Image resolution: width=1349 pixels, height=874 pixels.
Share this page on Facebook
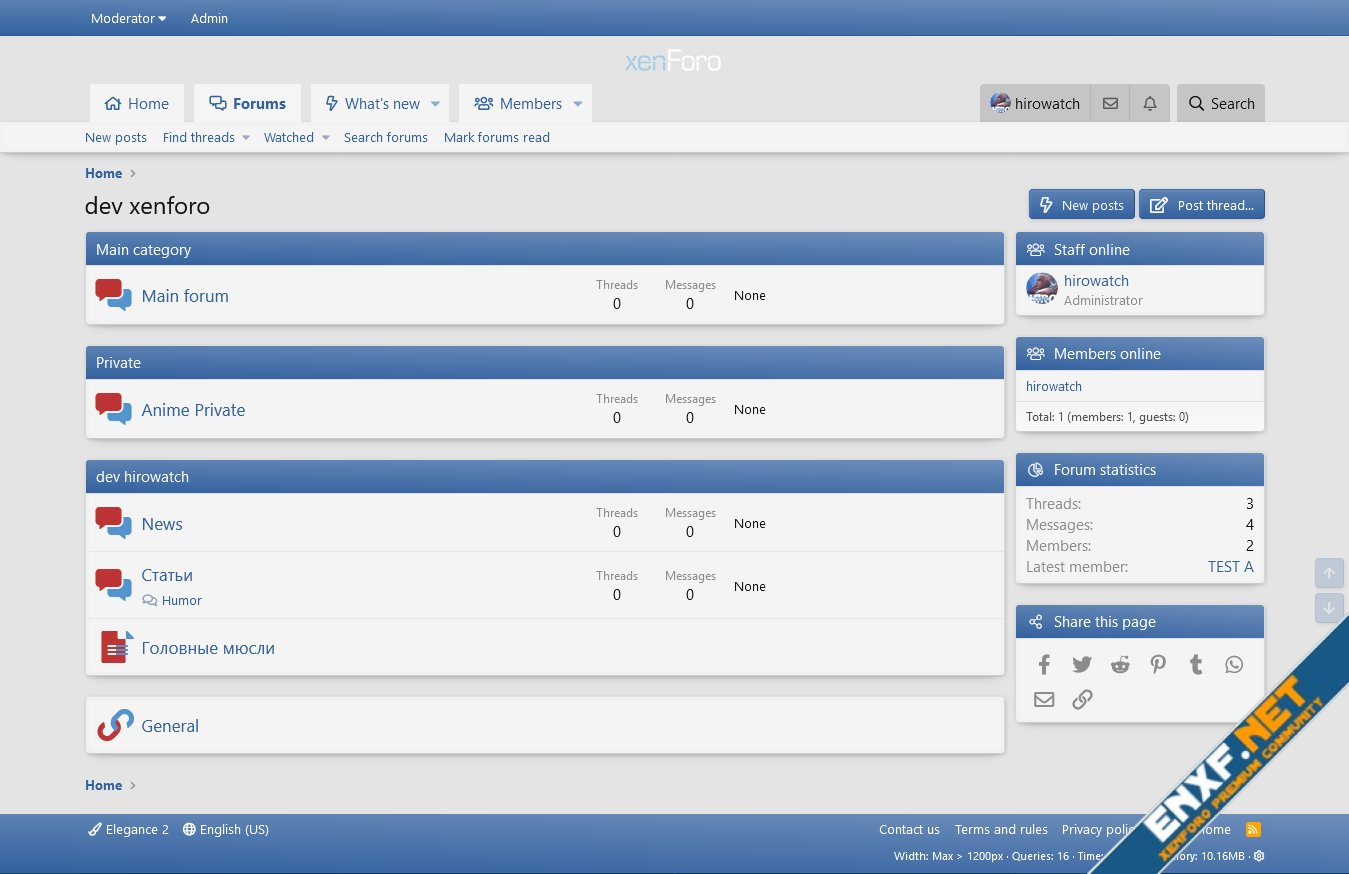point(1044,665)
